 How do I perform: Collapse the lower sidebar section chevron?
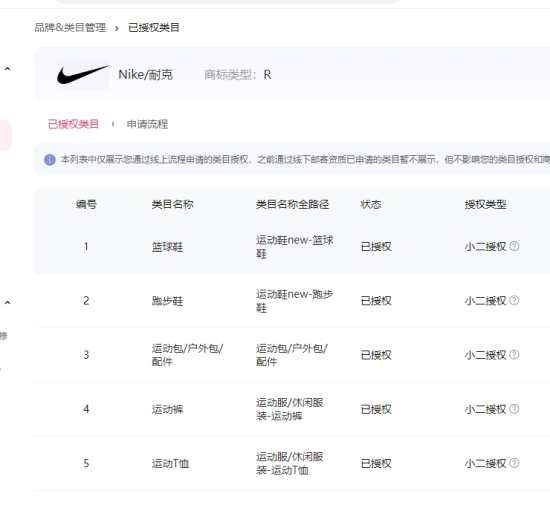pyautogui.click(x=7, y=302)
